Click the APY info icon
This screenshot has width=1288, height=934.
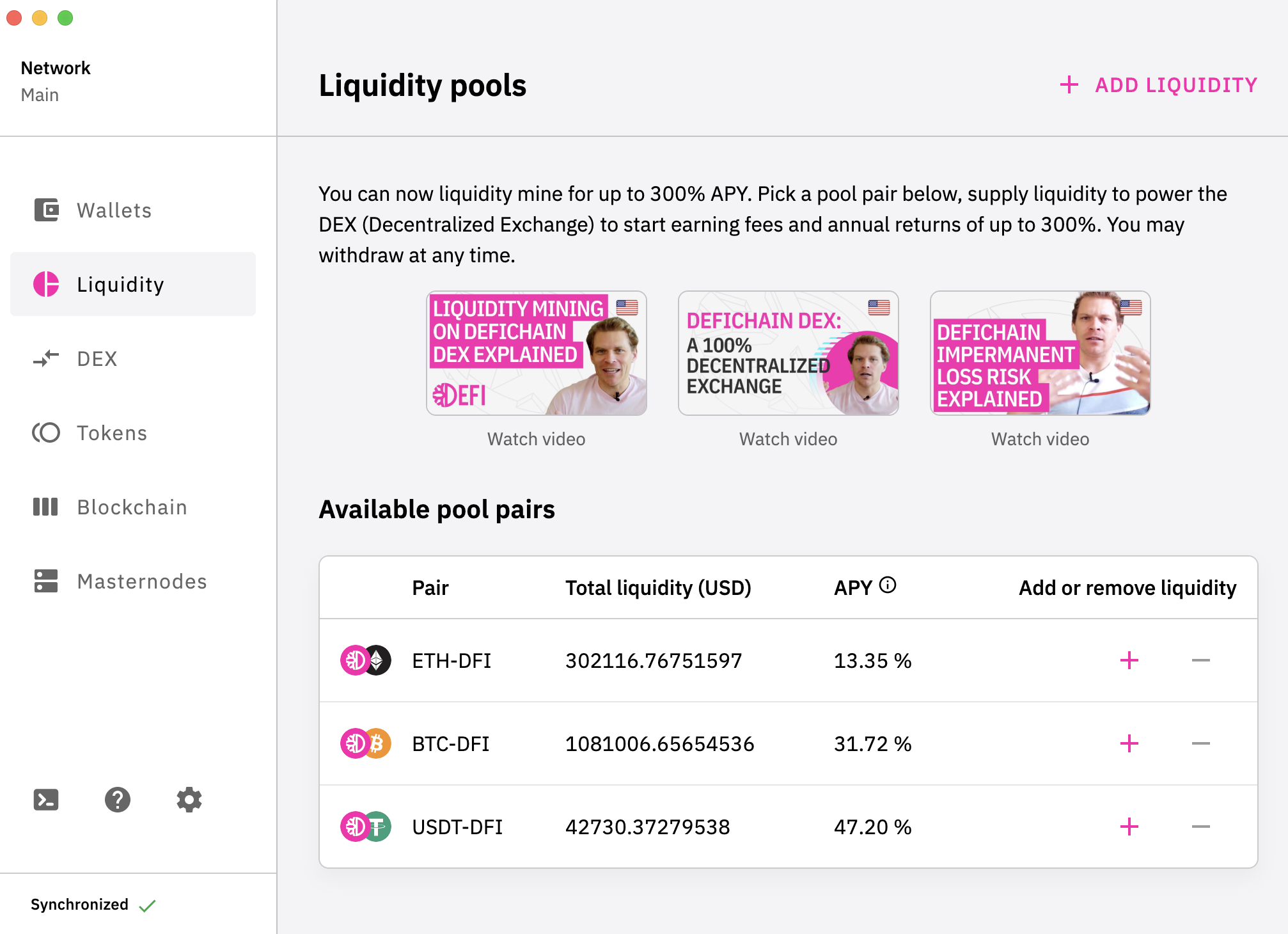coord(888,585)
